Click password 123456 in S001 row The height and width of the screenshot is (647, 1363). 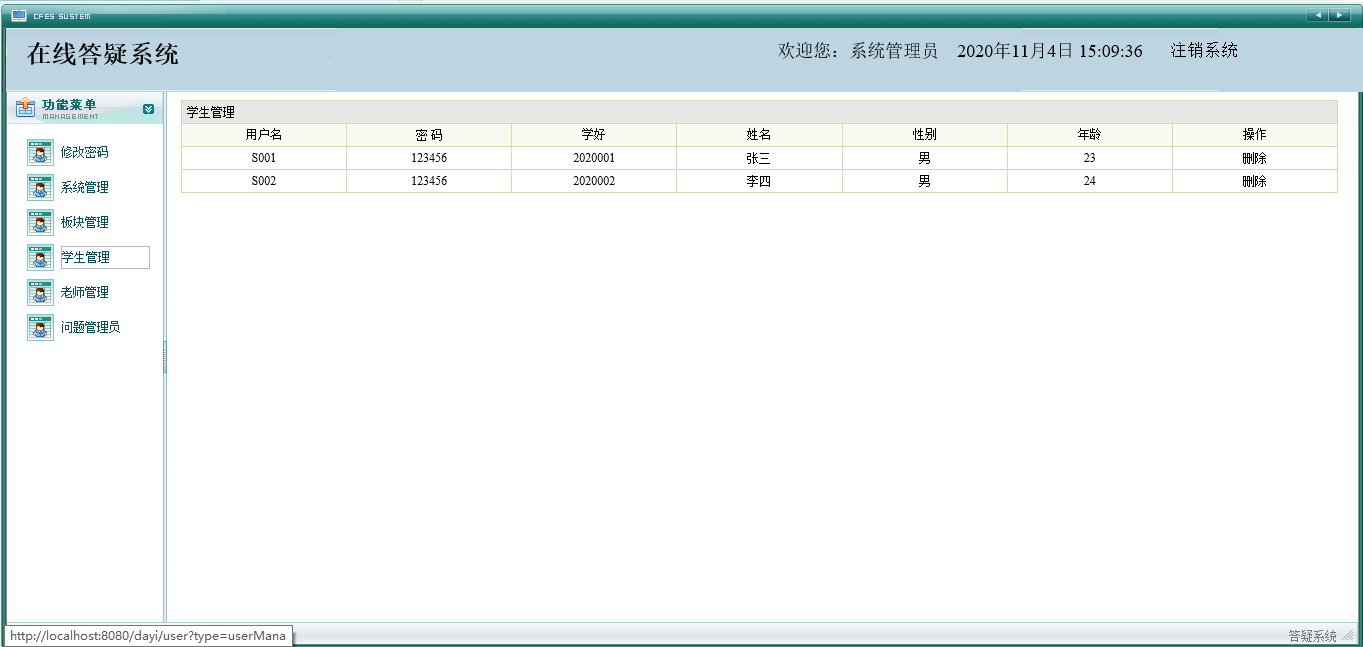click(x=429, y=158)
